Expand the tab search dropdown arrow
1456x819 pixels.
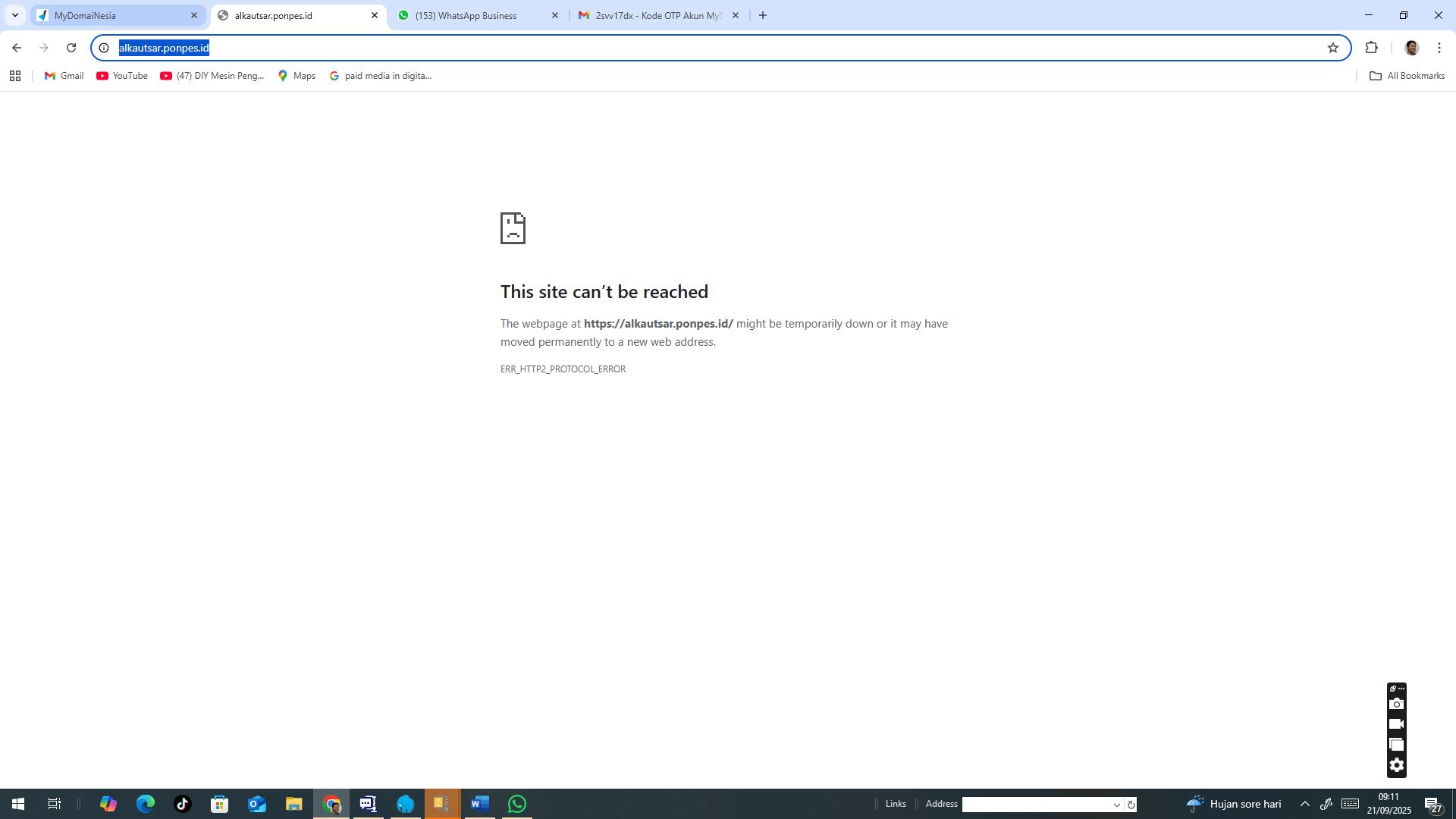14,15
